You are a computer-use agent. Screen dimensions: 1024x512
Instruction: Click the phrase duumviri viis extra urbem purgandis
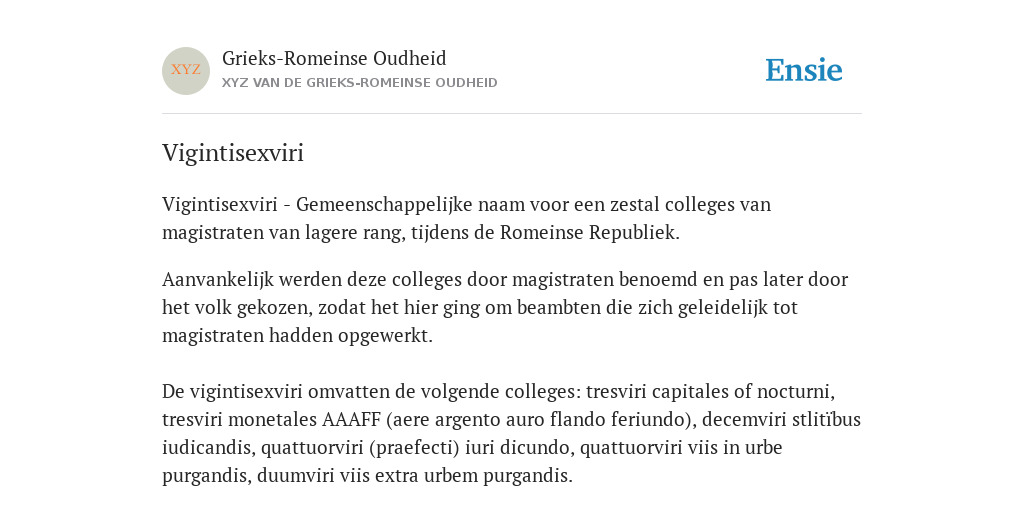[415, 475]
